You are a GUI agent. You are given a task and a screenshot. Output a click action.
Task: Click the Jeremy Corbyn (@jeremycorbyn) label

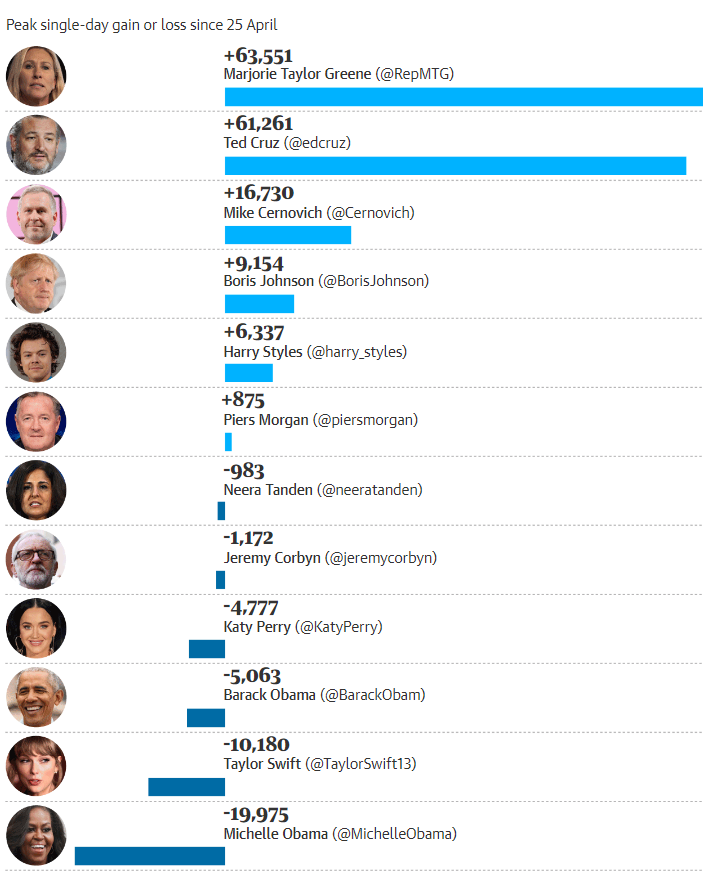pyautogui.click(x=330, y=558)
